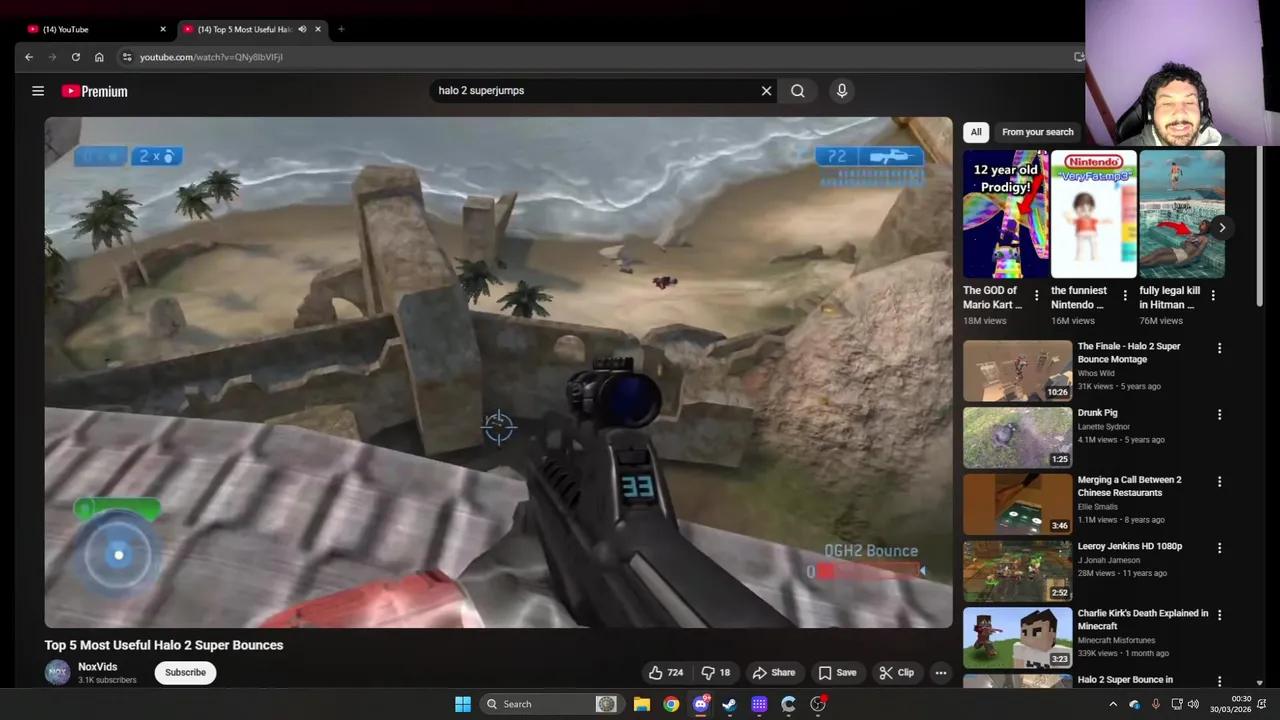
Task: Mute the tab via speaker icon
Action: click(302, 29)
